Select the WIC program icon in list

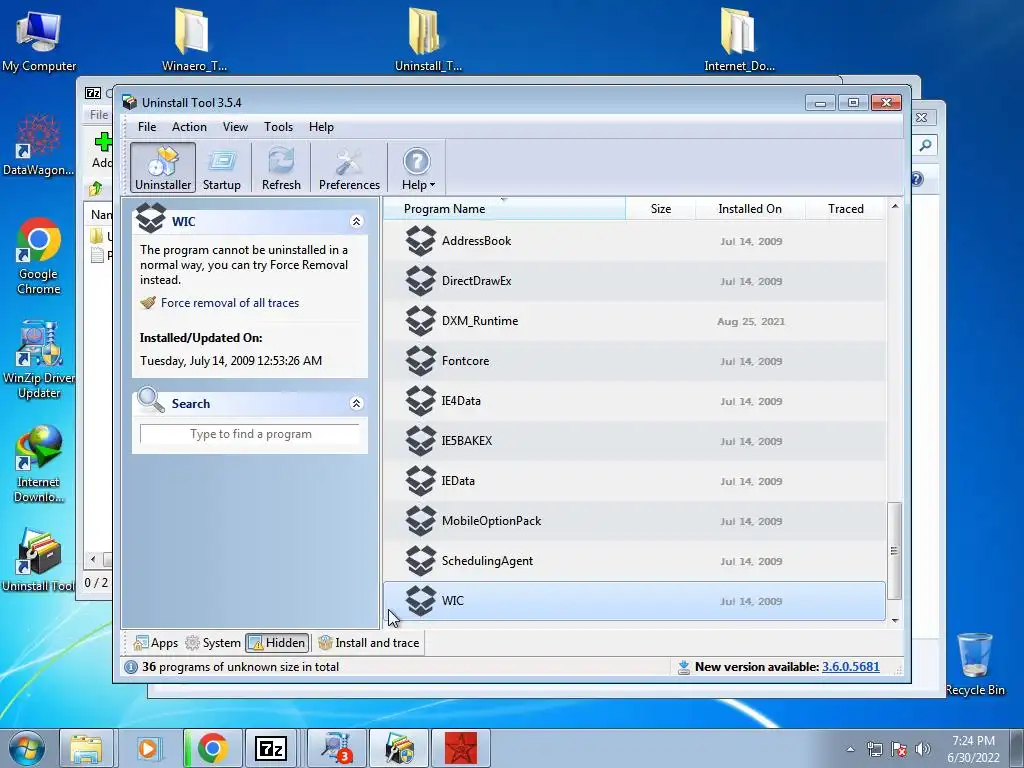point(421,601)
